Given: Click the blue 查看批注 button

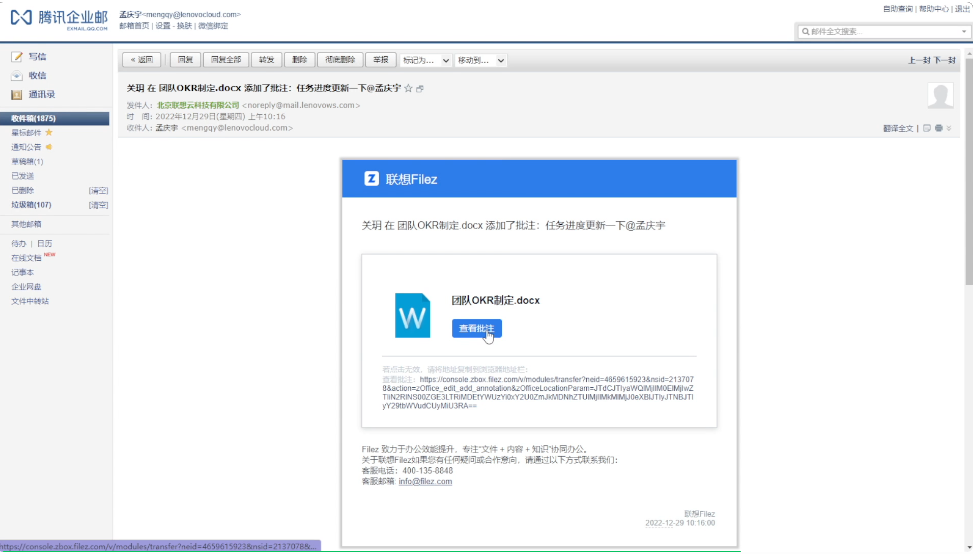Looking at the screenshot, I should (x=477, y=329).
